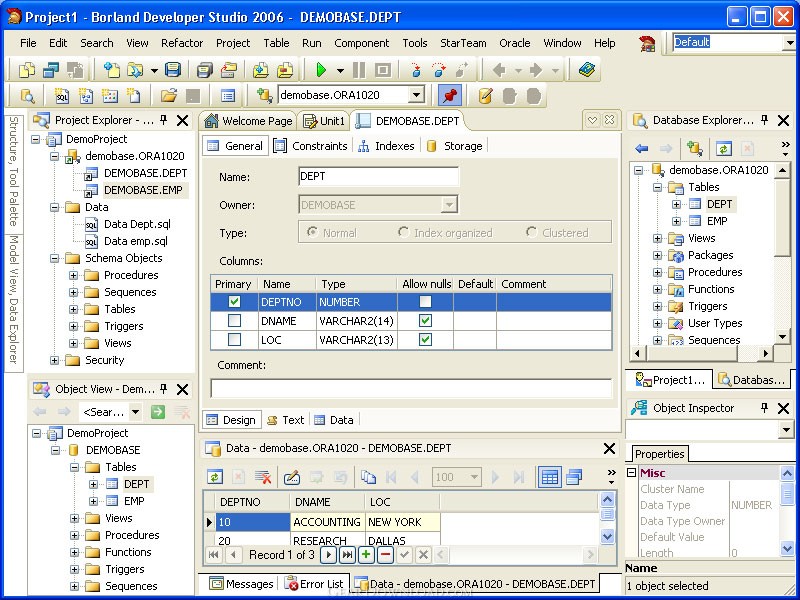Click the copy records icon in Data toolbar
Viewport: 800px width, 600px height.
368,477
